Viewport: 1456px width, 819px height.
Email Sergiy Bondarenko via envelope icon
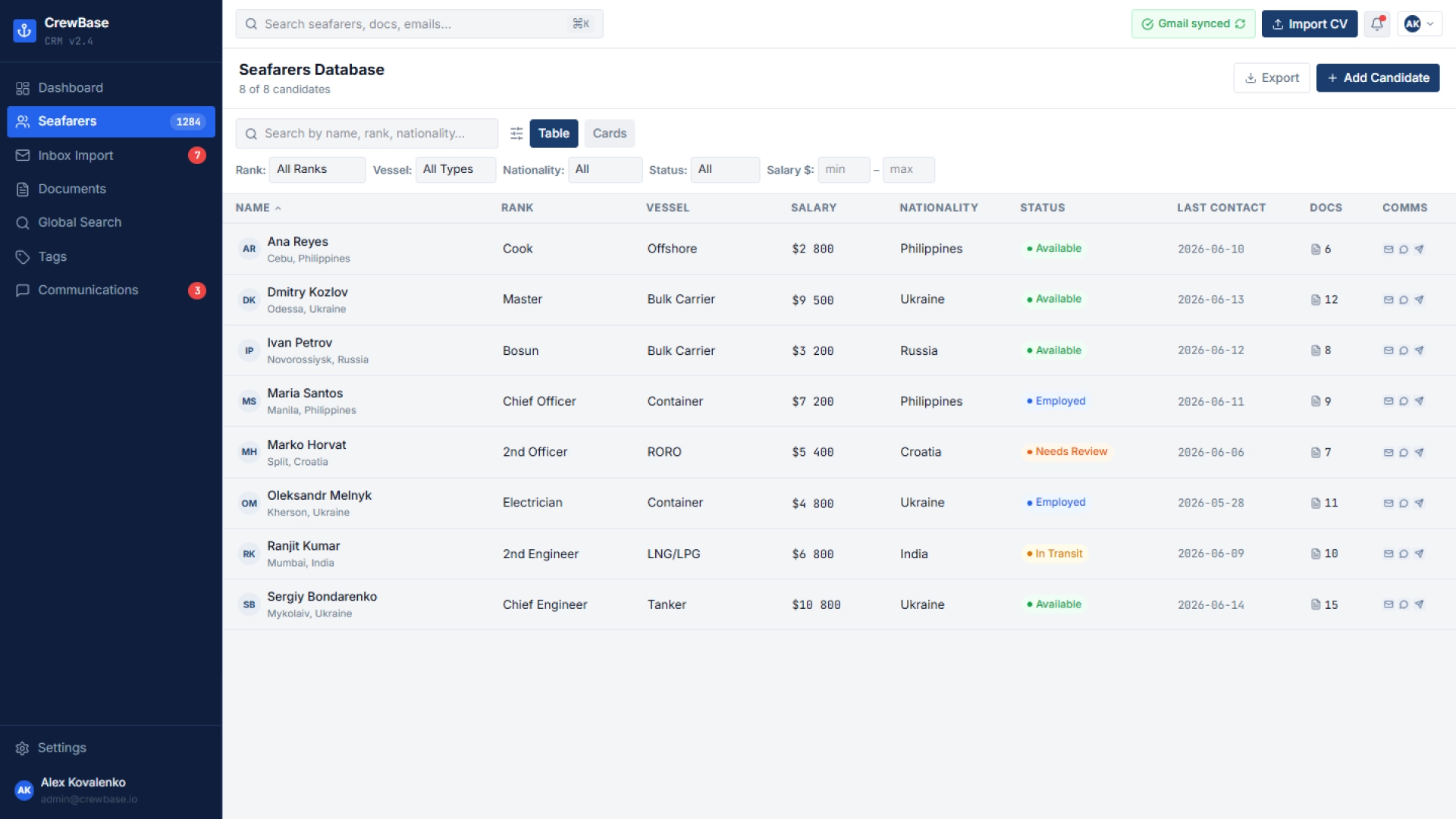pyautogui.click(x=1389, y=604)
